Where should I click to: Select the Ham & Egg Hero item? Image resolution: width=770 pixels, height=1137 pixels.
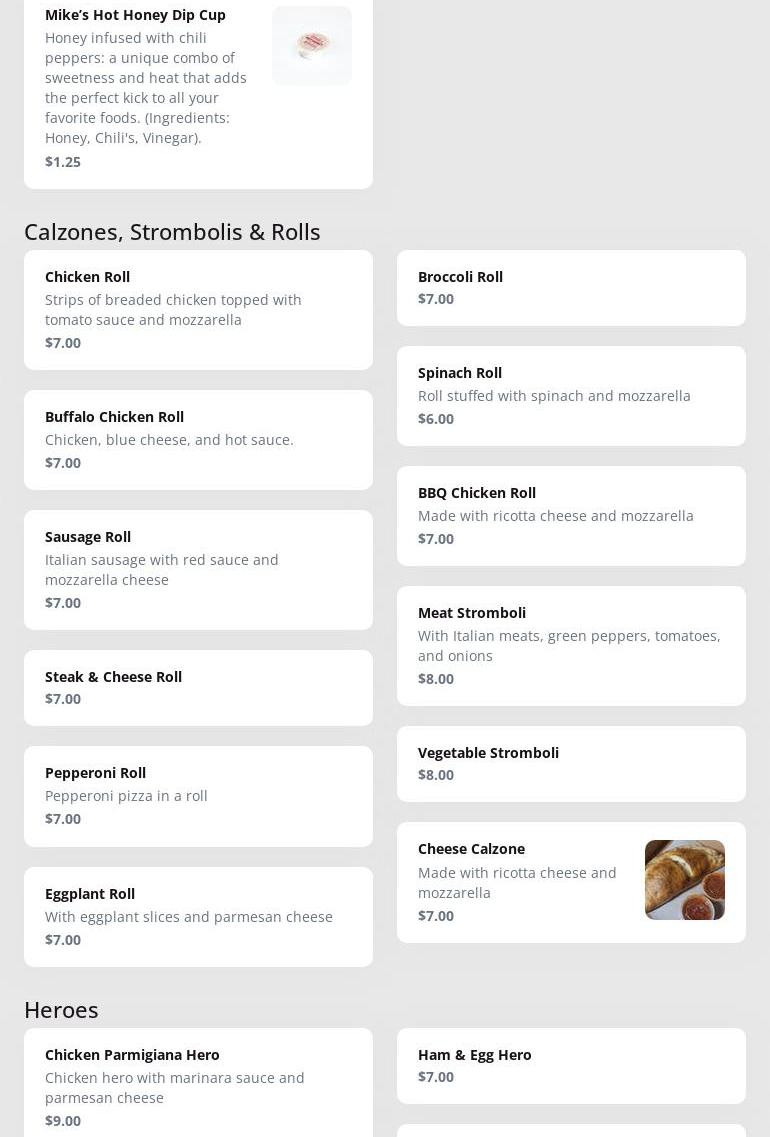(x=571, y=1065)
